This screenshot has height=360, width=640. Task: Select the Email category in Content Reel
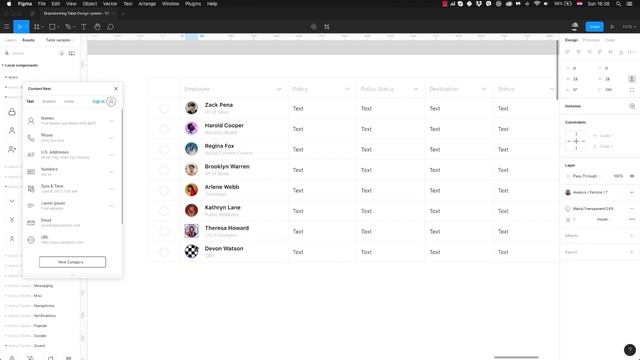coord(72,222)
